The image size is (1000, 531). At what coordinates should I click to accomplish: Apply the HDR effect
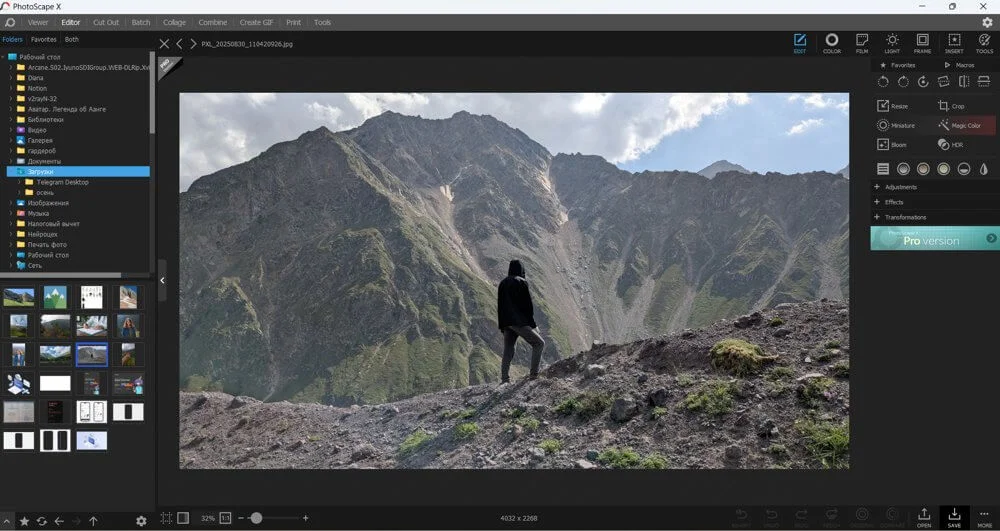coord(950,145)
